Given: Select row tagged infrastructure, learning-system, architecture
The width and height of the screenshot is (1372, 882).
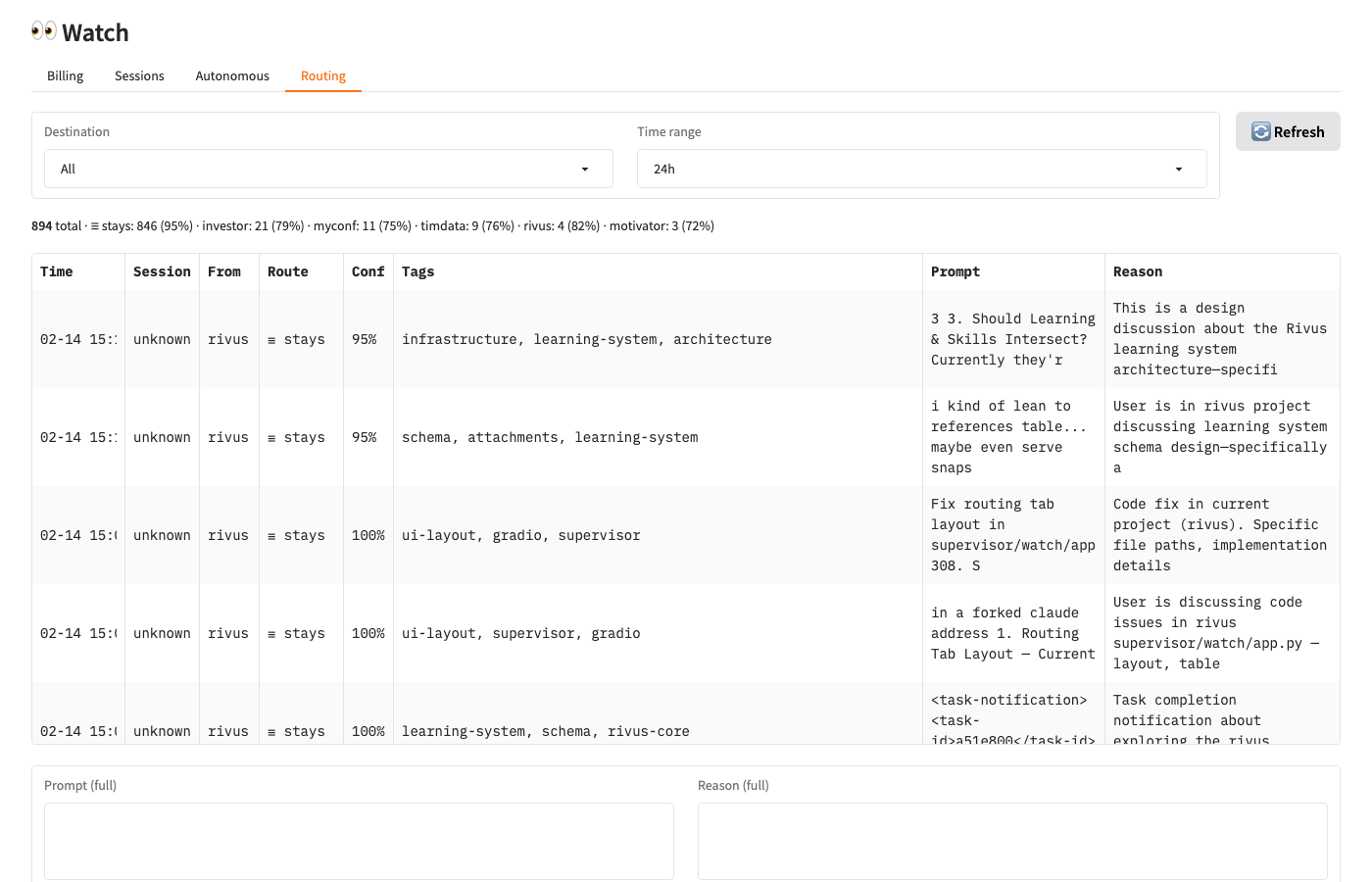Looking at the screenshot, I should (x=586, y=339).
